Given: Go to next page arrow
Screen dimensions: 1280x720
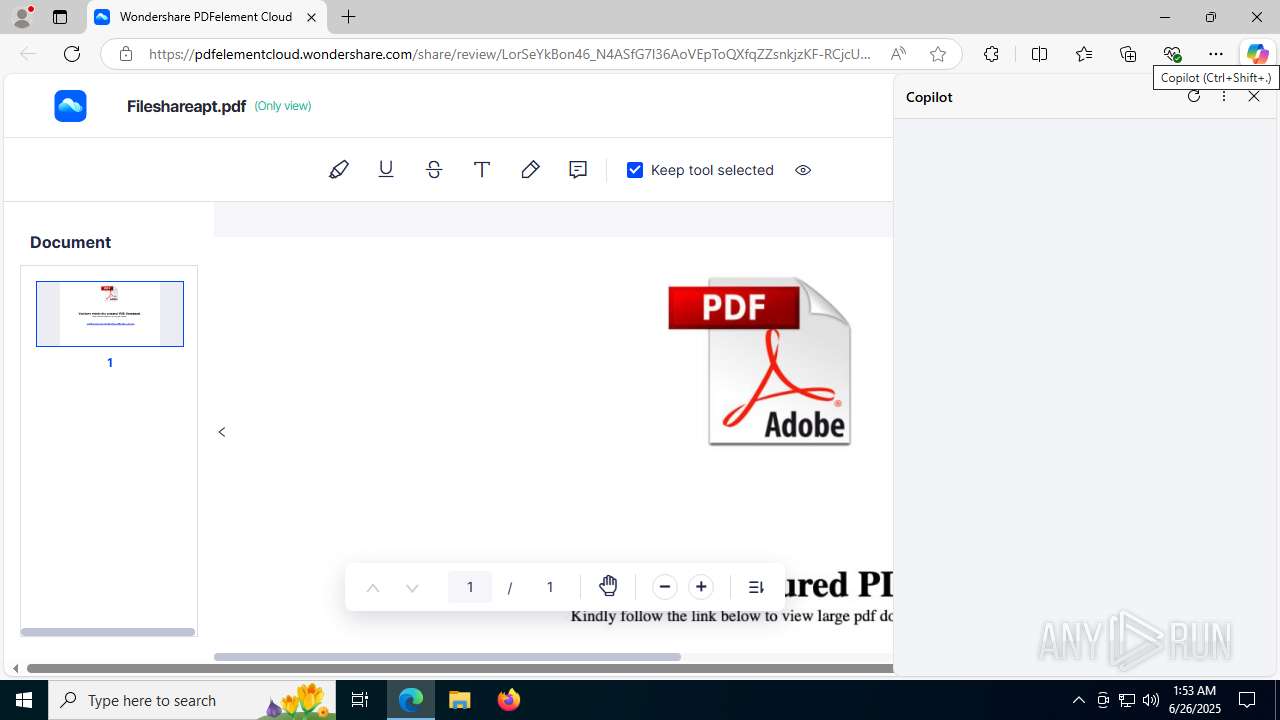Looking at the screenshot, I should coord(412,588).
